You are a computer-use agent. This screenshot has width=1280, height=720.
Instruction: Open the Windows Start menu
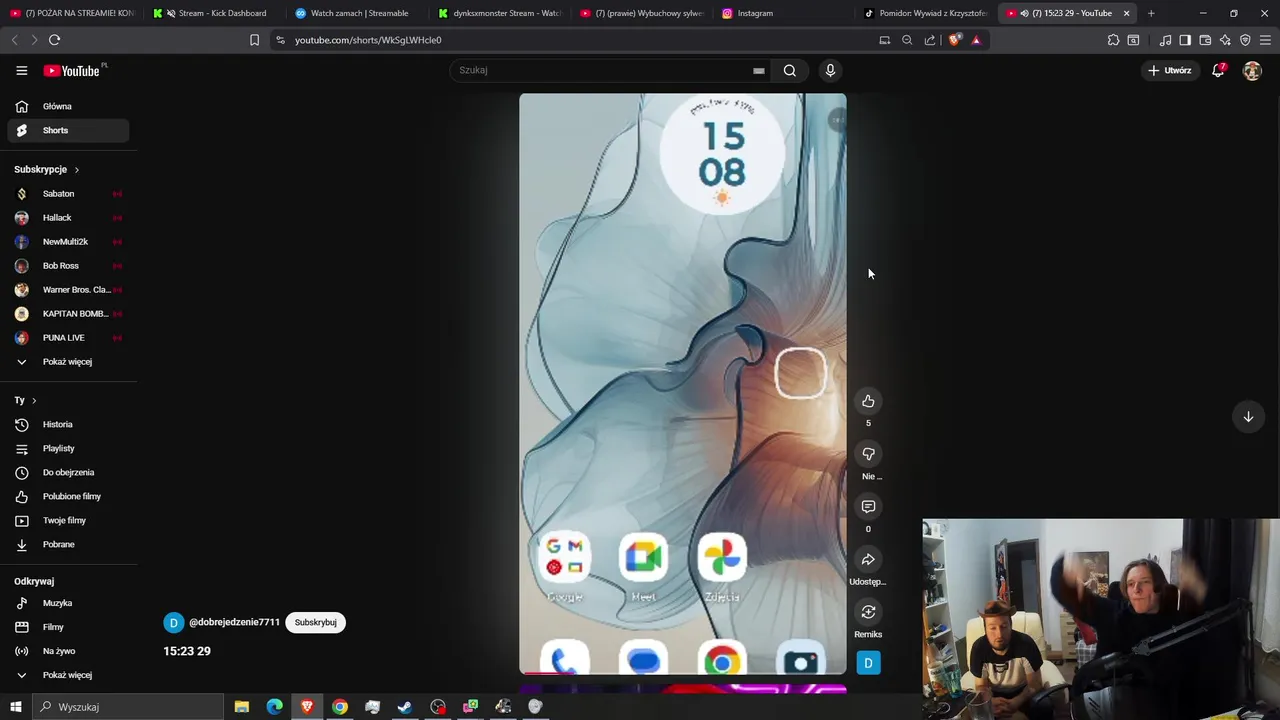[x=16, y=707]
